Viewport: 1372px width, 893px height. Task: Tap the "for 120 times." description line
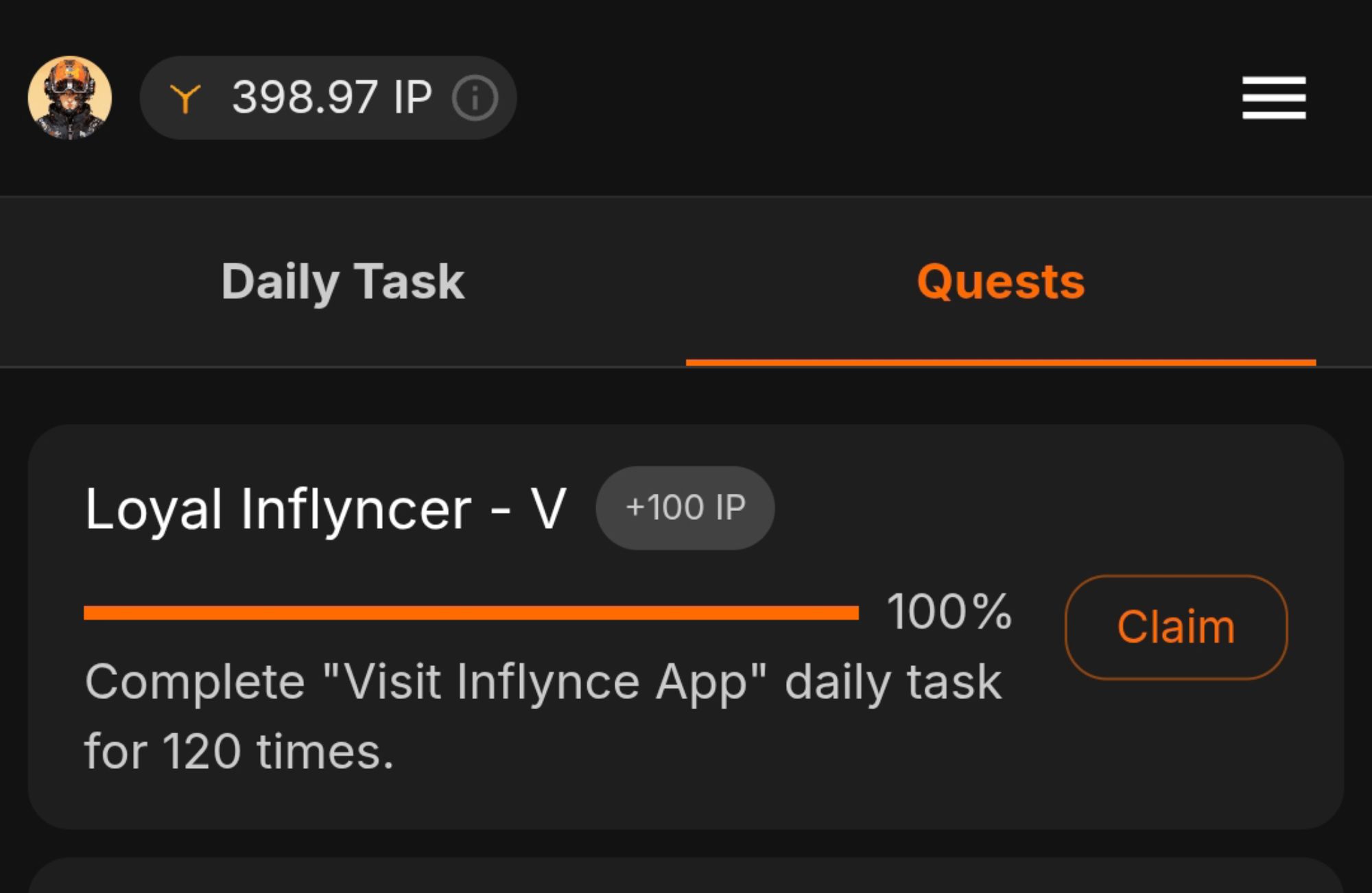(x=239, y=751)
